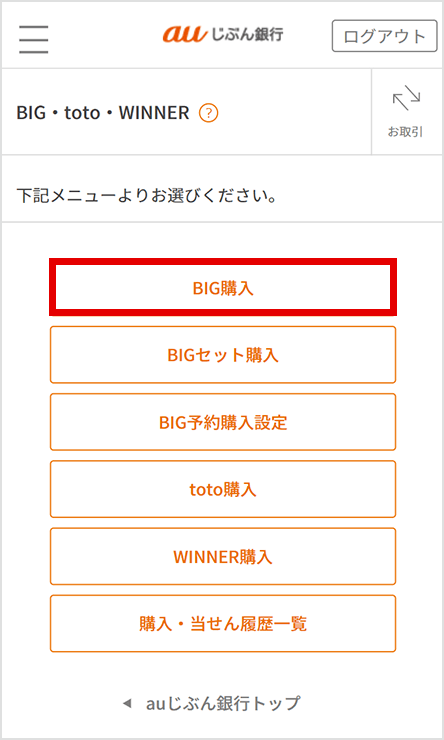The image size is (444, 740).
Task: View 購入・当せん履歴一覧
Action: pyautogui.click(x=223, y=624)
